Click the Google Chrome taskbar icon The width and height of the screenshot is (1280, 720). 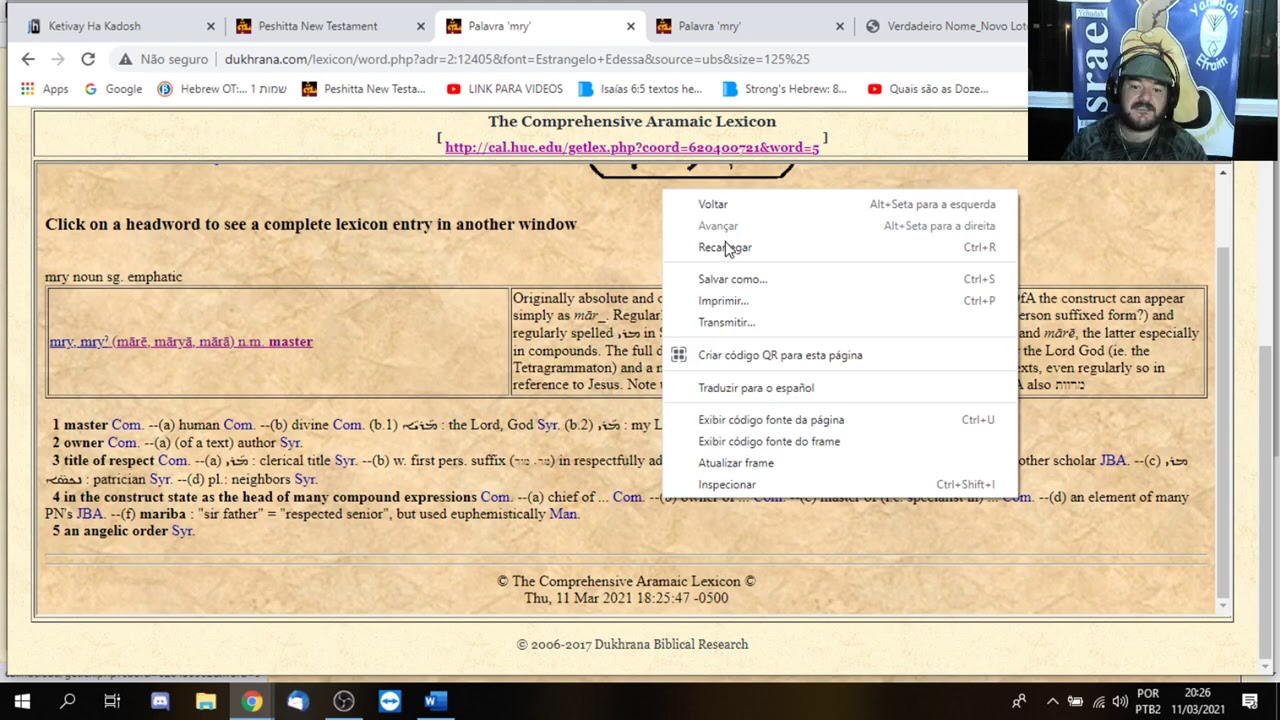252,701
